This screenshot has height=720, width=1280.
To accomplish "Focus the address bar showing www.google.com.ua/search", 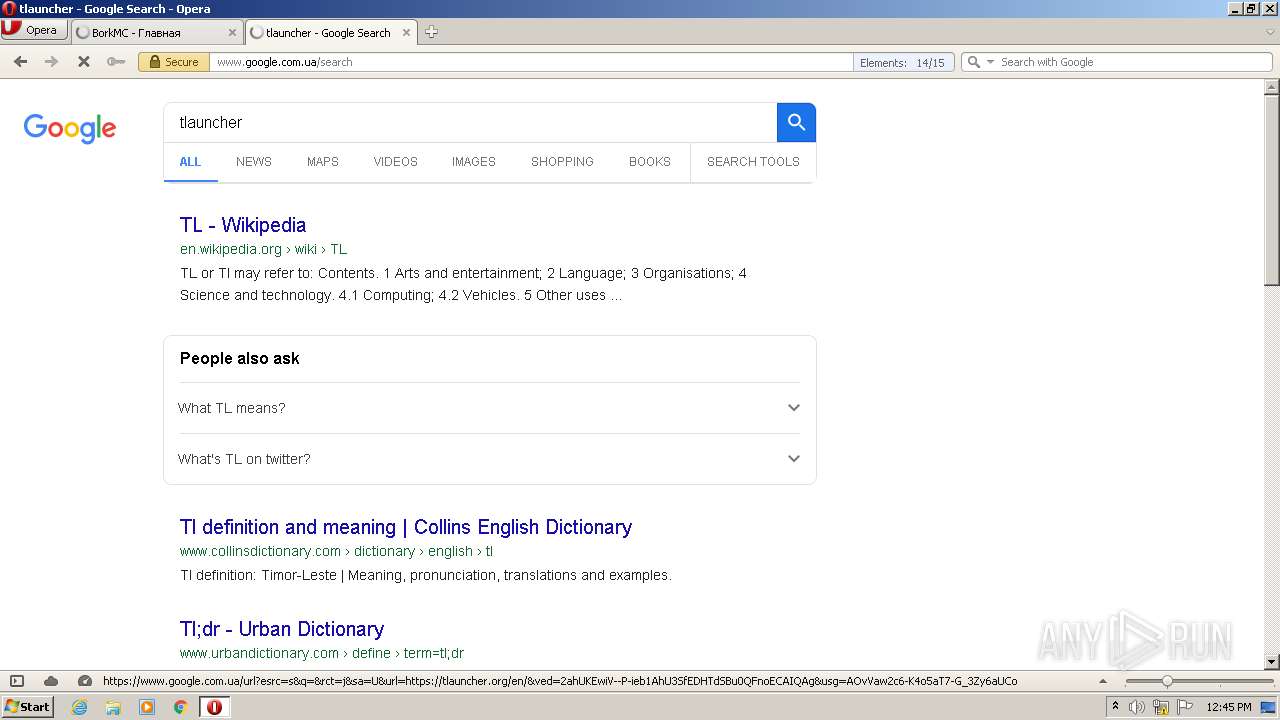I will pyautogui.click(x=530, y=62).
